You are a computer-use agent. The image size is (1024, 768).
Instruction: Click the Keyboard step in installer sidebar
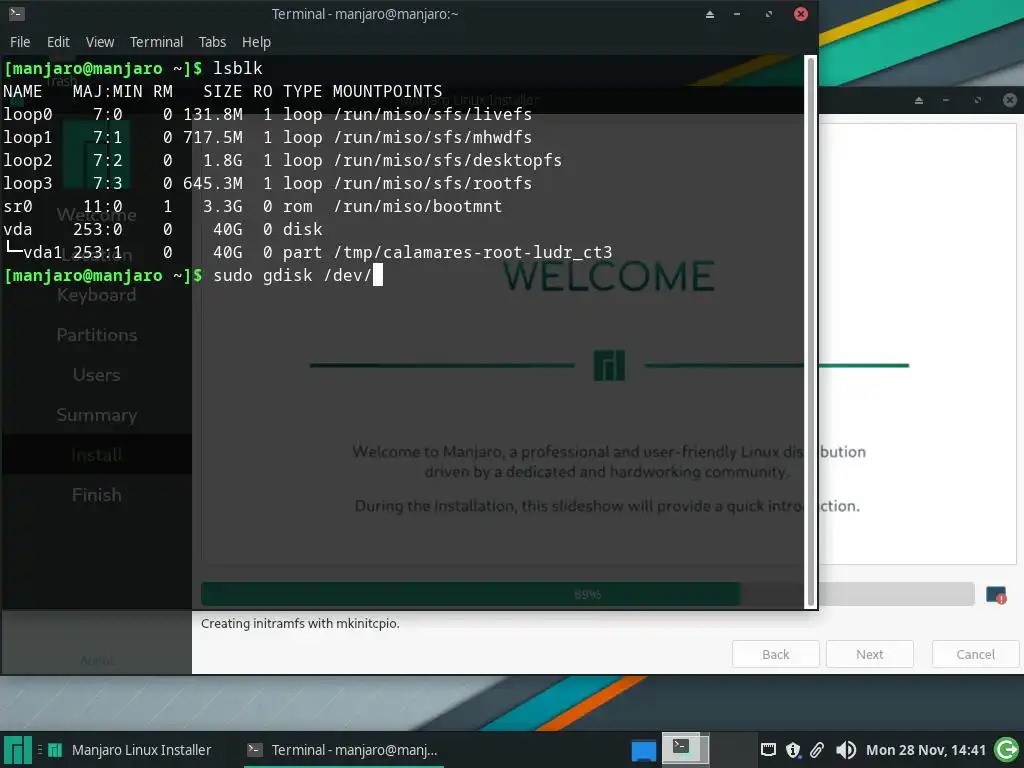point(97,295)
